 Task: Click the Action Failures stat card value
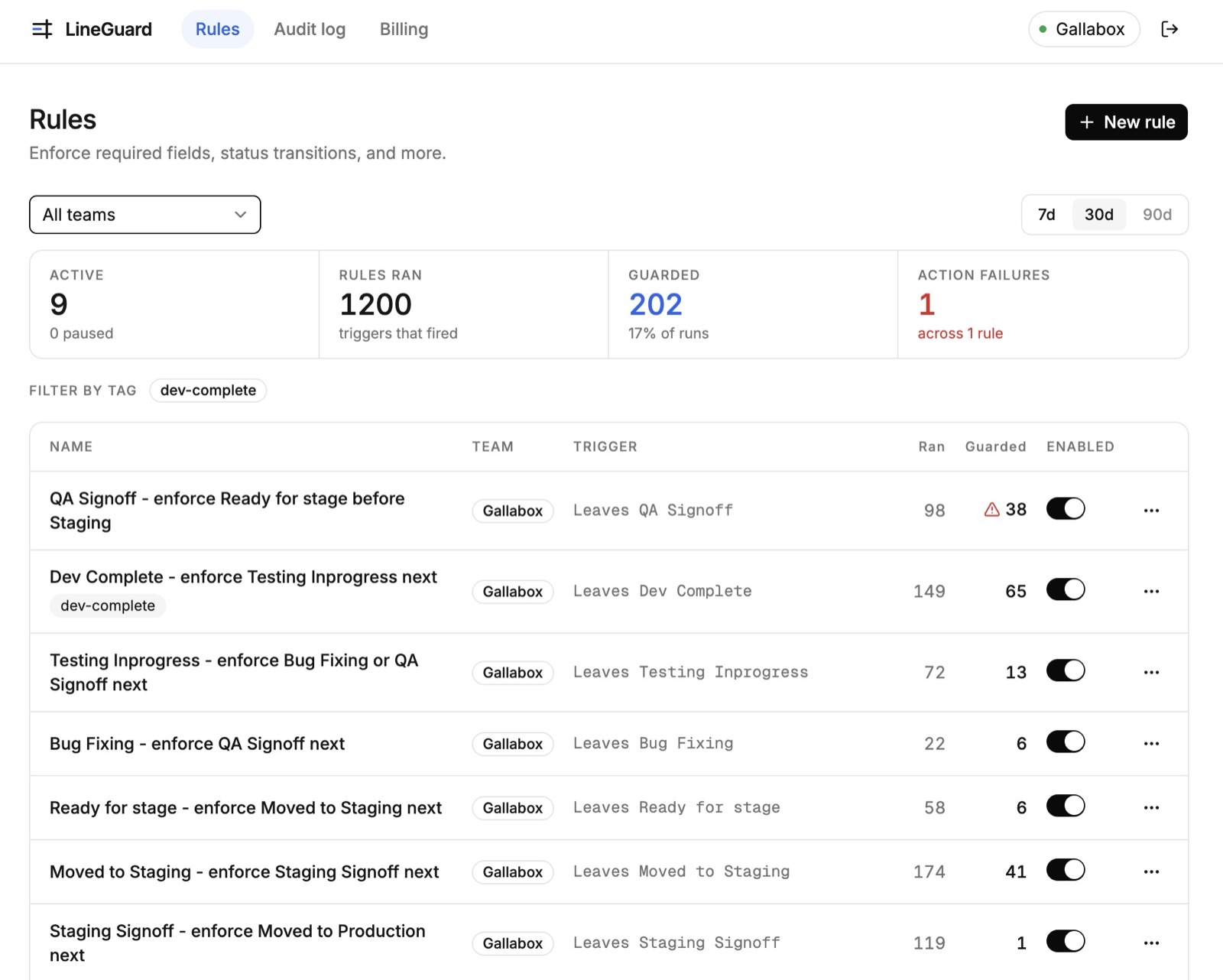pos(926,304)
